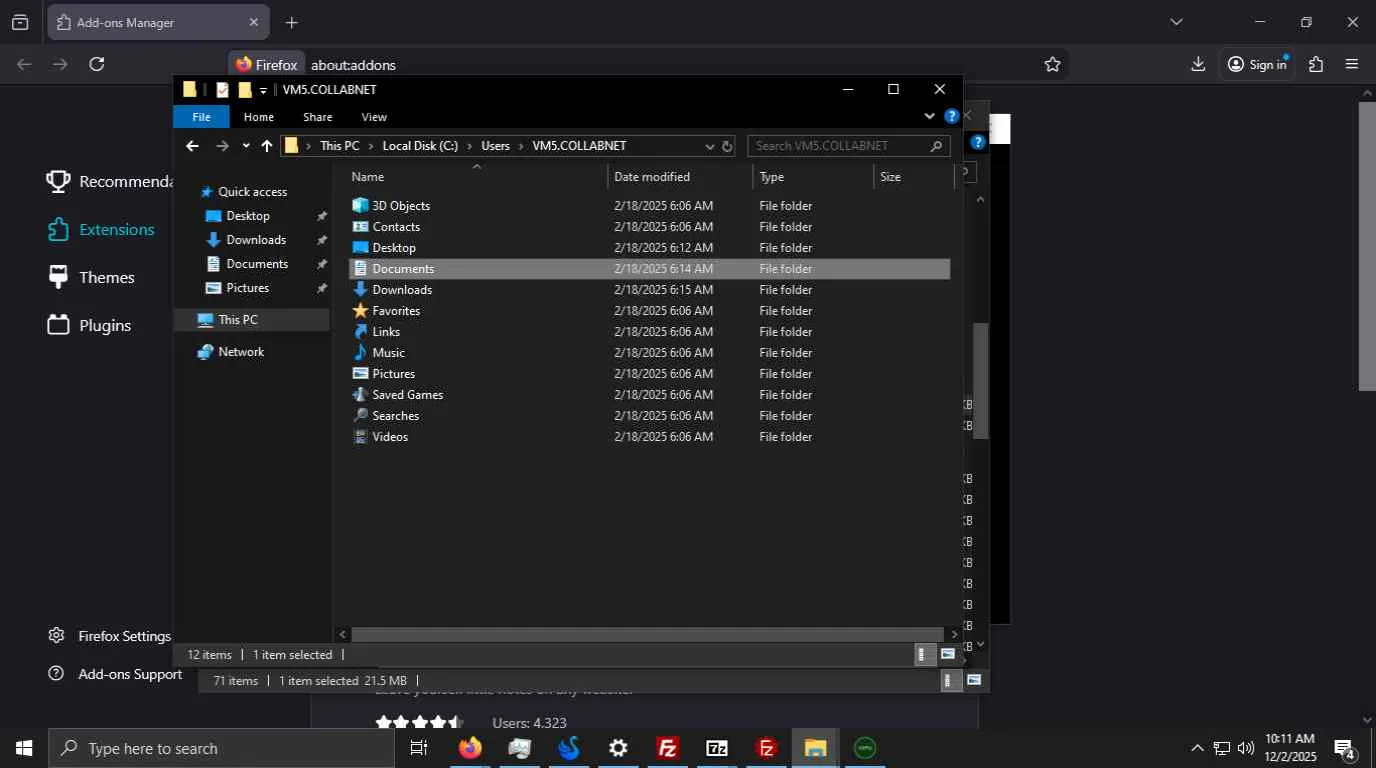Open Help in the VM5.COLLABNET window's ribbon
Viewport: 1376px width, 768px height.
click(952, 116)
